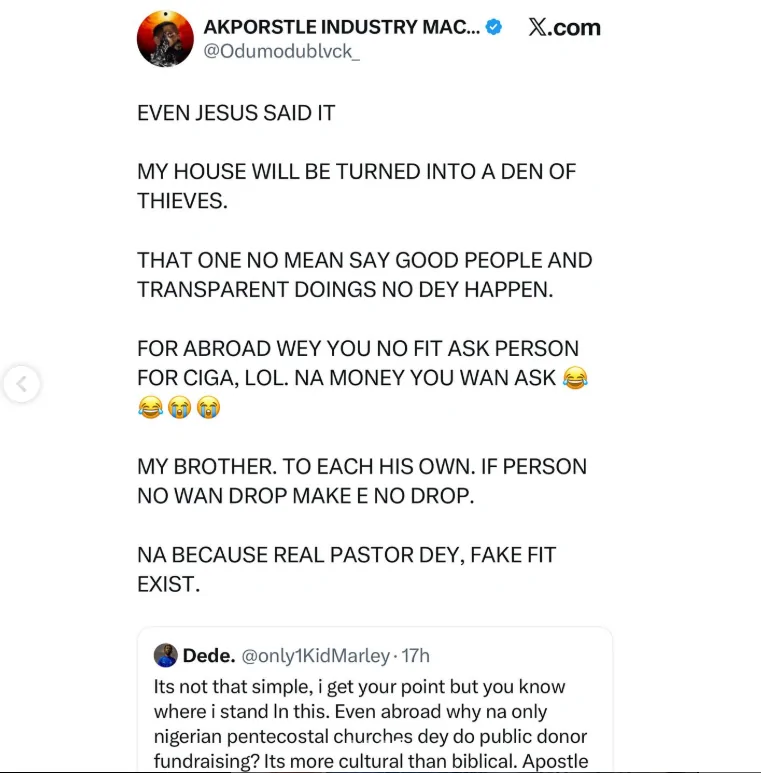Click the blue verified badge
This screenshot has width=761, height=773.
click(x=495, y=28)
